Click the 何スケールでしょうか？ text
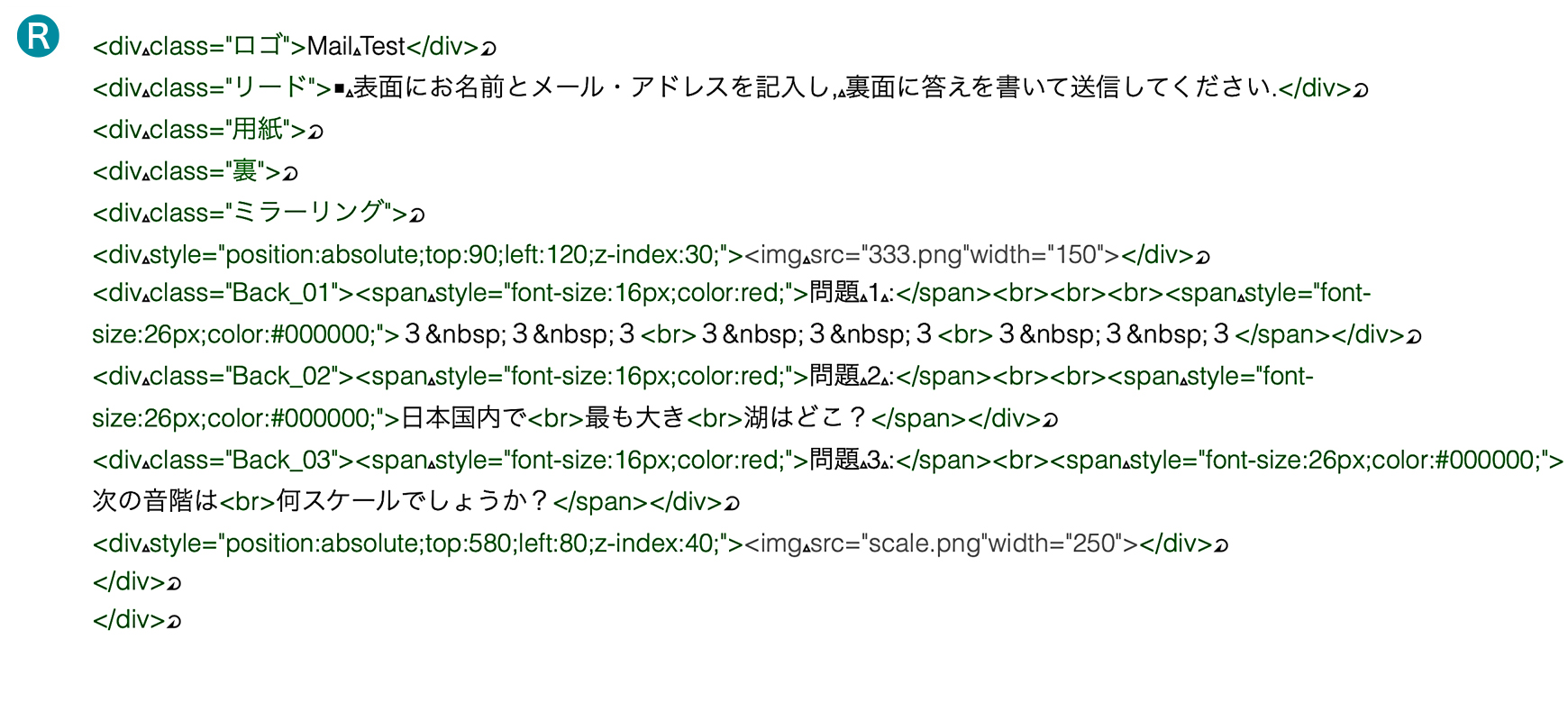This screenshot has height=721, width=1568. (x=414, y=502)
